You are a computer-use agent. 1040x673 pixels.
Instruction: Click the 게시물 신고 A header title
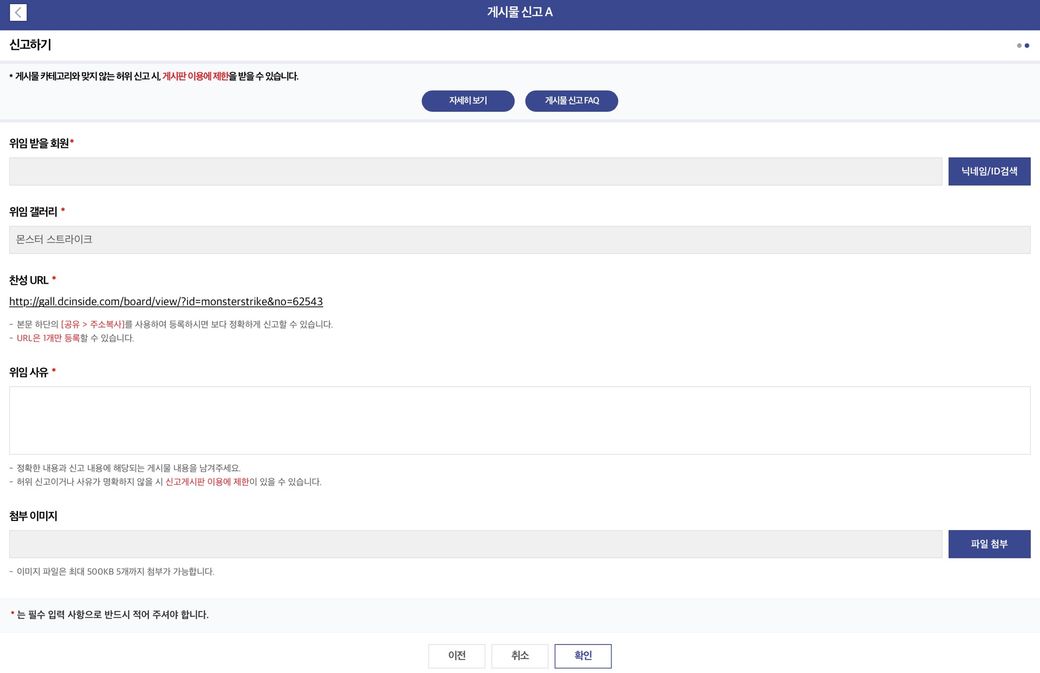click(x=520, y=12)
